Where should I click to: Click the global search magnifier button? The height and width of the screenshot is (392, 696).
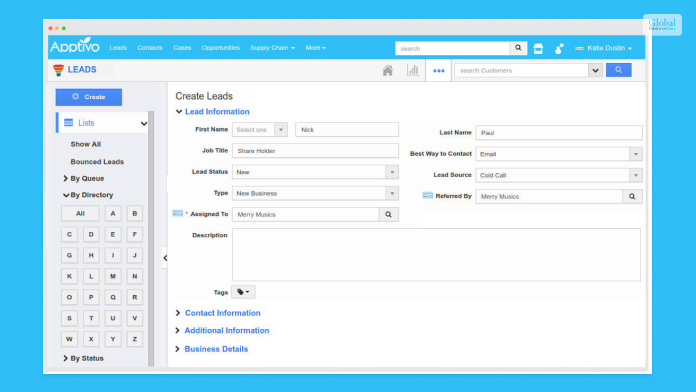click(518, 48)
